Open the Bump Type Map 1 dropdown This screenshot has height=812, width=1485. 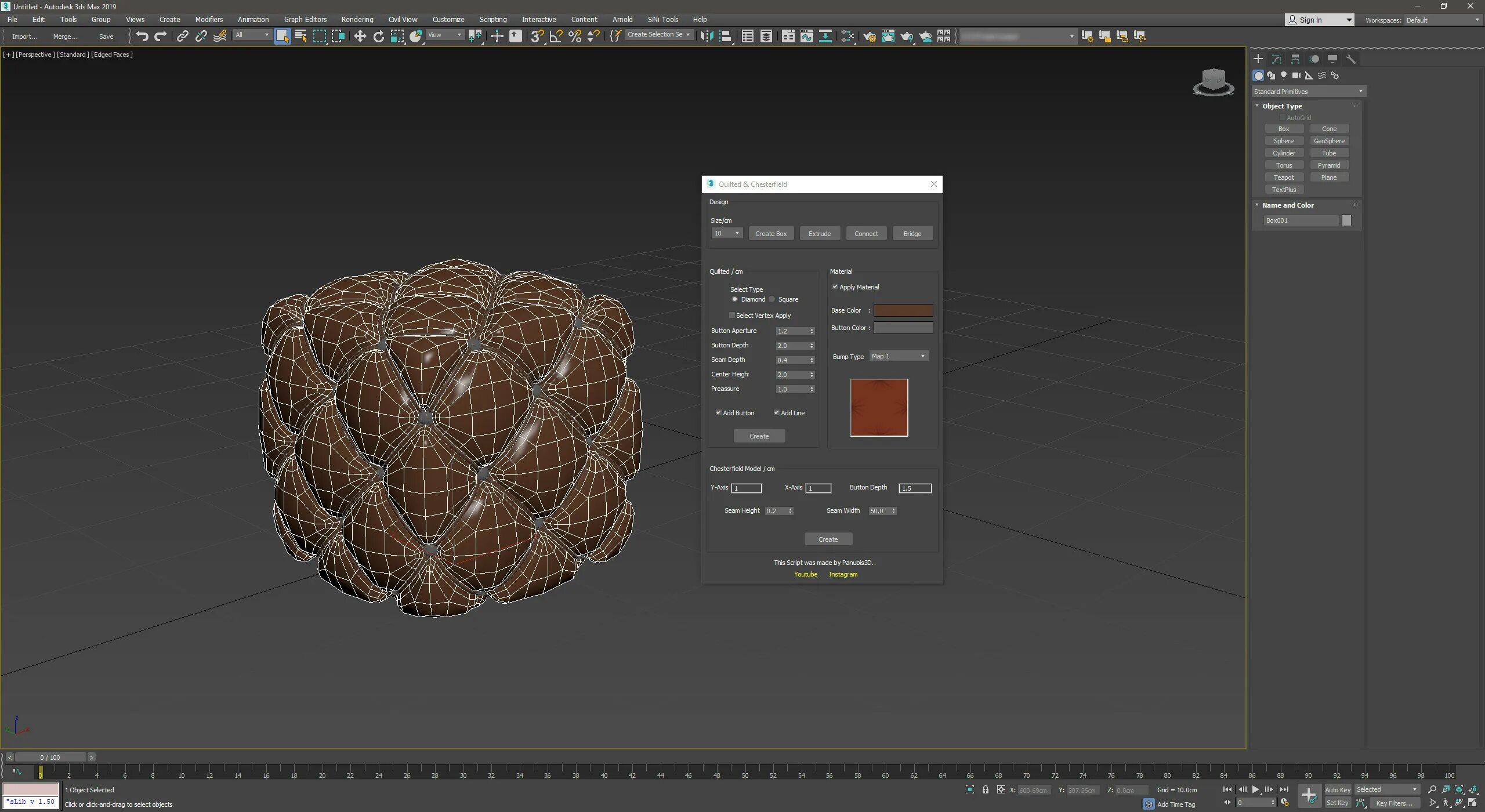coord(898,356)
